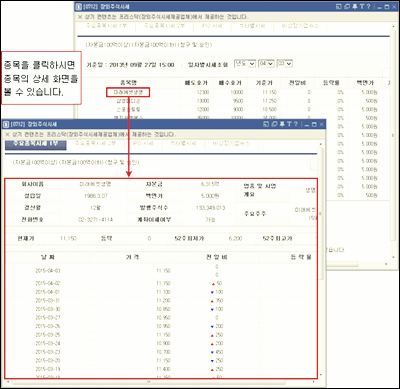Click price 11,400 in 2015-03-19 row
Viewport: 400px width, 389px height.
point(163,369)
